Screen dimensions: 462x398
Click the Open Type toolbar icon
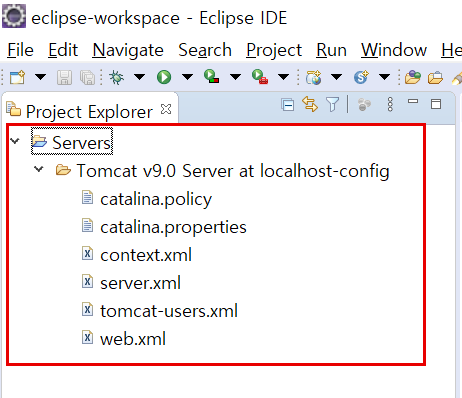413,77
